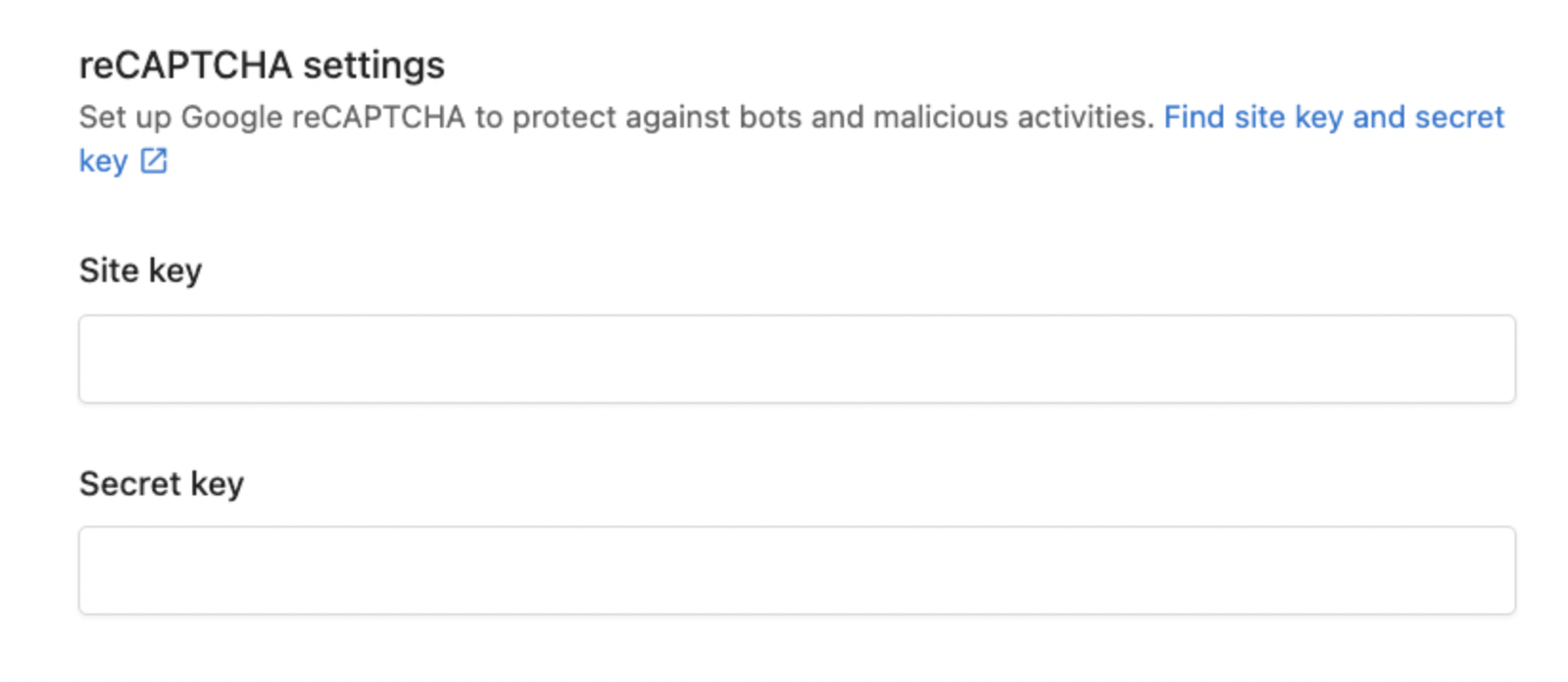Click the word "settings" in the heading
The image size is (1568, 682).
pos(373,66)
